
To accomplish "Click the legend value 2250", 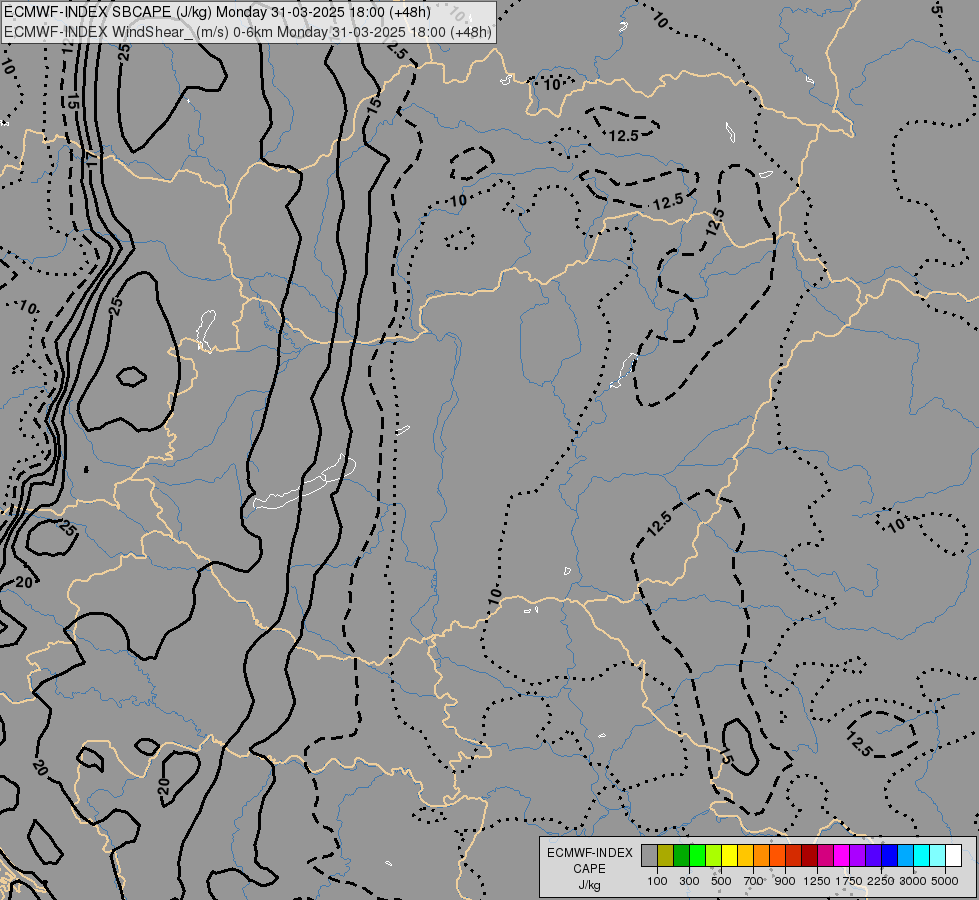I will coord(881,881).
